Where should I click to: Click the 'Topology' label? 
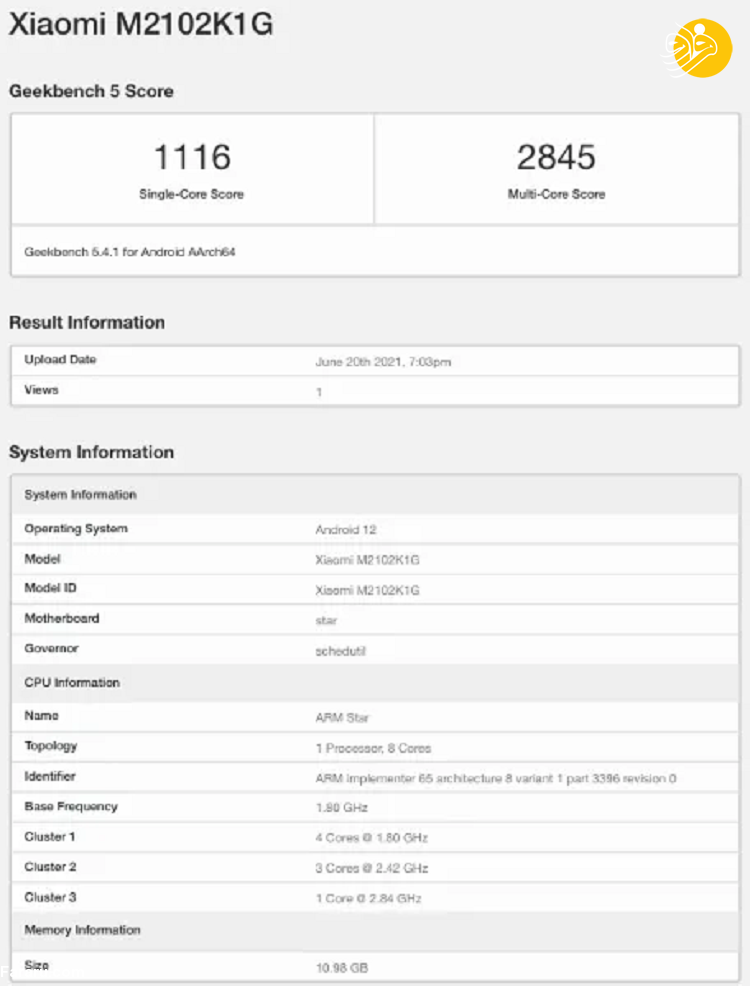[51, 746]
